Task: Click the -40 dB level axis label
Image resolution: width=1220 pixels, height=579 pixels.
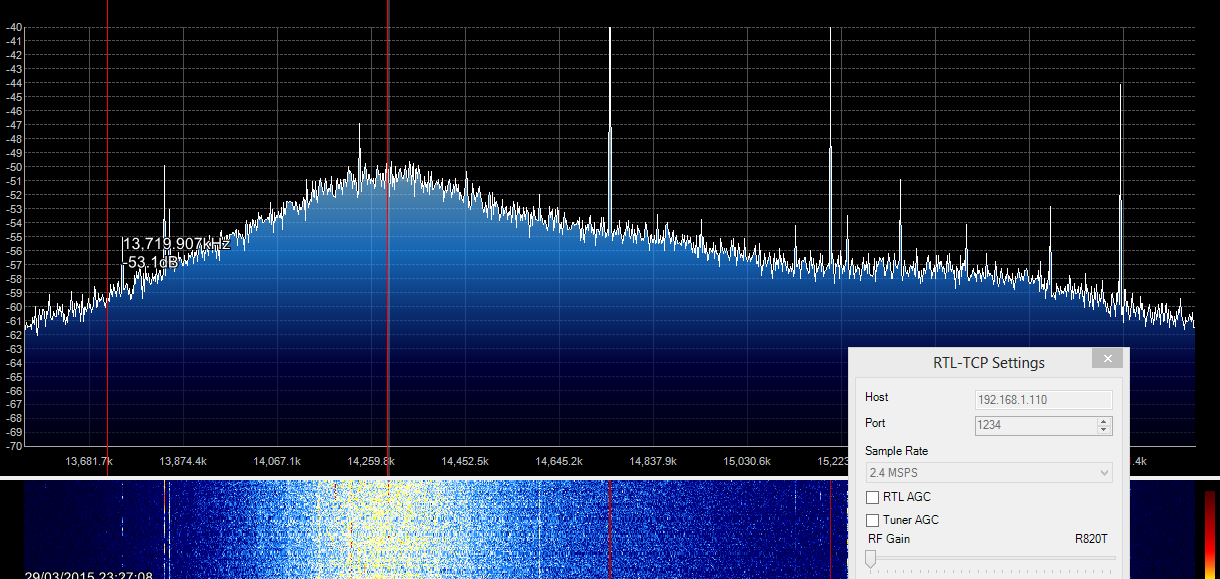Action: [14, 27]
